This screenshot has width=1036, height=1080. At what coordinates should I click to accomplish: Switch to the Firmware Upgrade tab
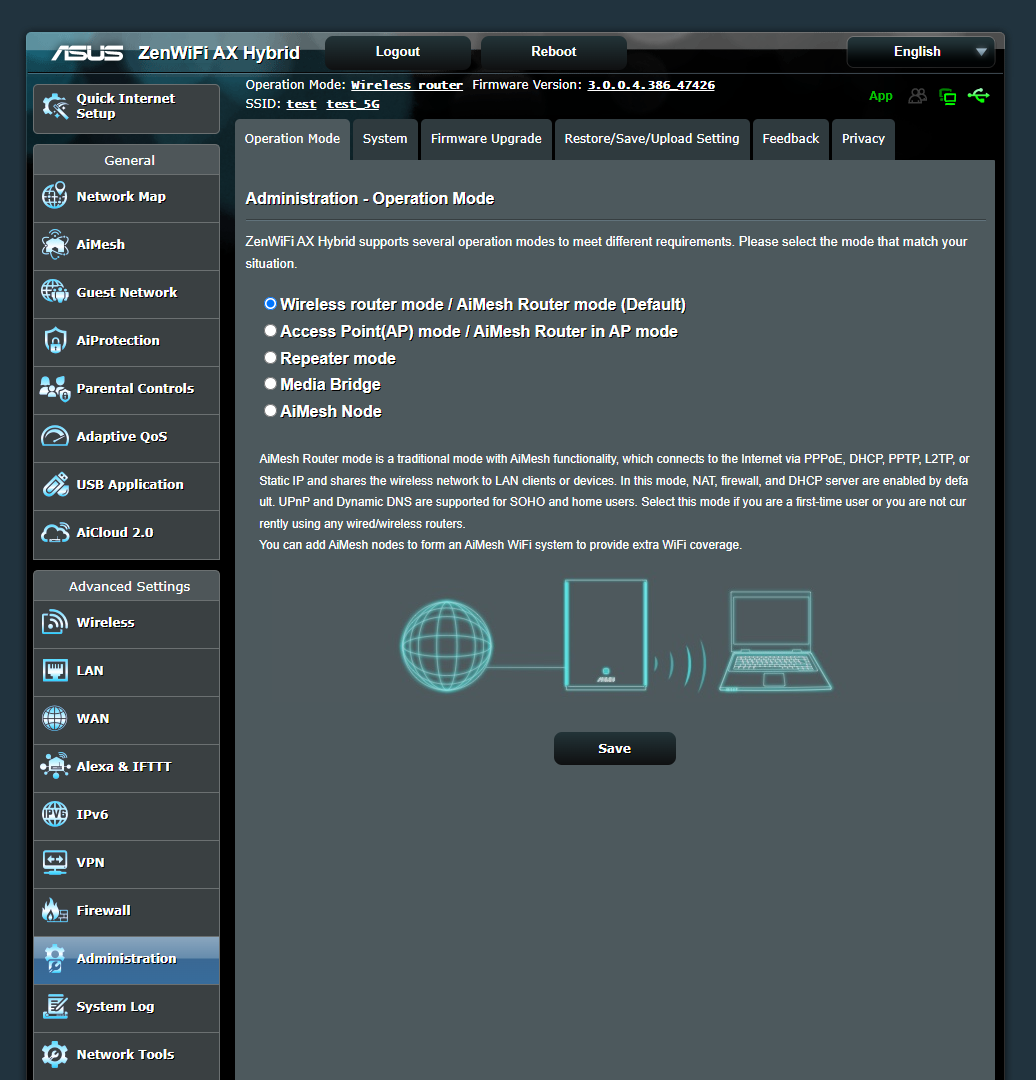[486, 139]
